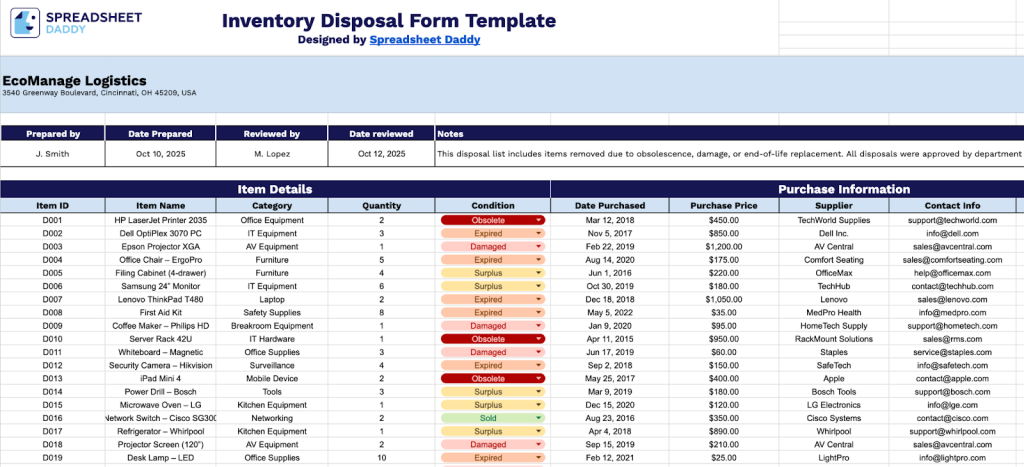Open Expired dropdown for Desk Lamp – LED
This screenshot has height=467, width=1024.
coord(538,458)
